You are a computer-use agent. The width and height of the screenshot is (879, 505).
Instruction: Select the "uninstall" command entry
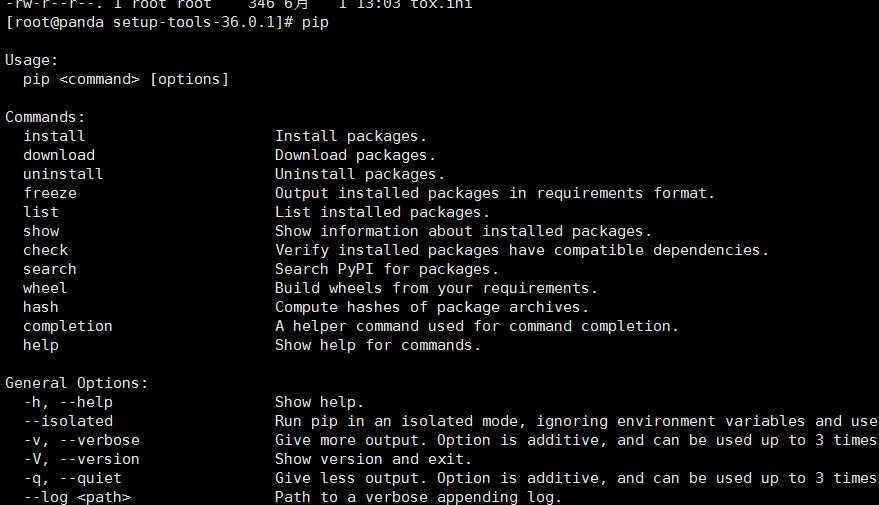coord(63,174)
